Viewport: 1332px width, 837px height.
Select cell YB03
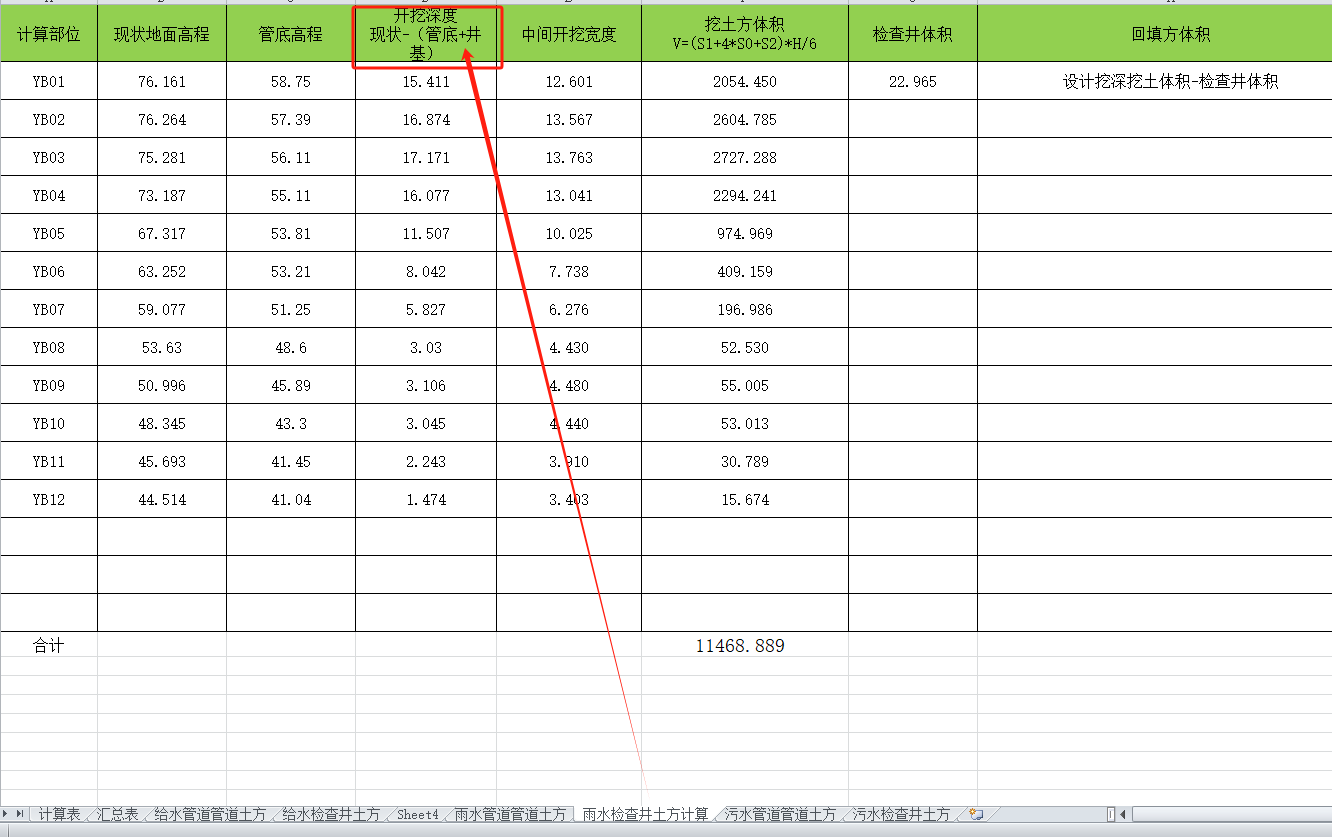click(x=49, y=157)
